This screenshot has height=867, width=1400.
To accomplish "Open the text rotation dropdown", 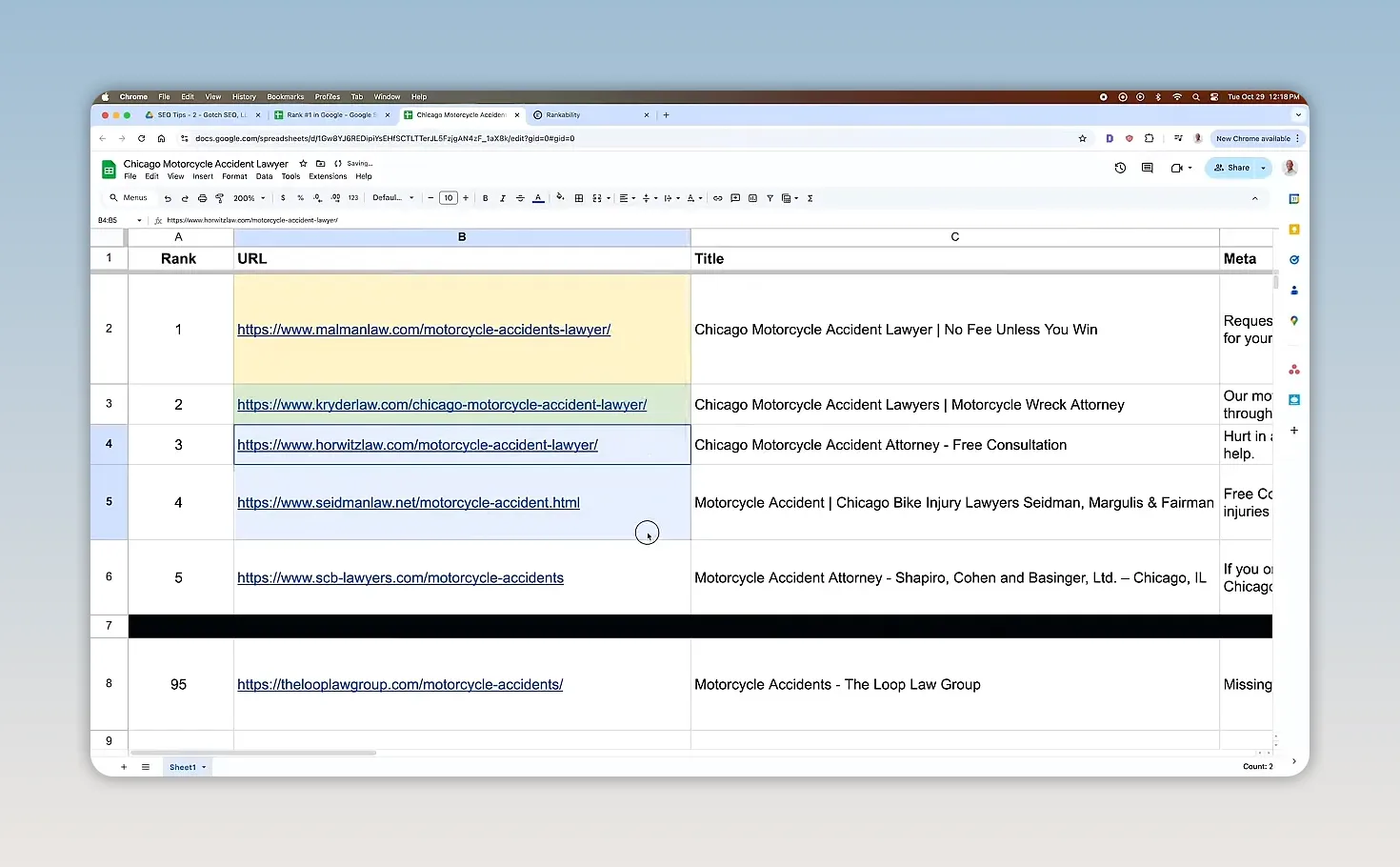I will tap(694, 198).
